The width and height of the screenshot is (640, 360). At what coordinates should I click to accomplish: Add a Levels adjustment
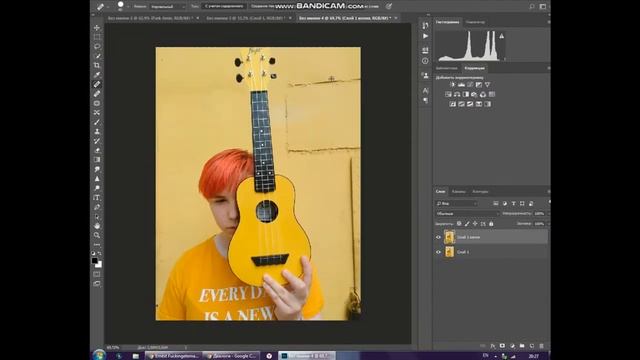461,84
